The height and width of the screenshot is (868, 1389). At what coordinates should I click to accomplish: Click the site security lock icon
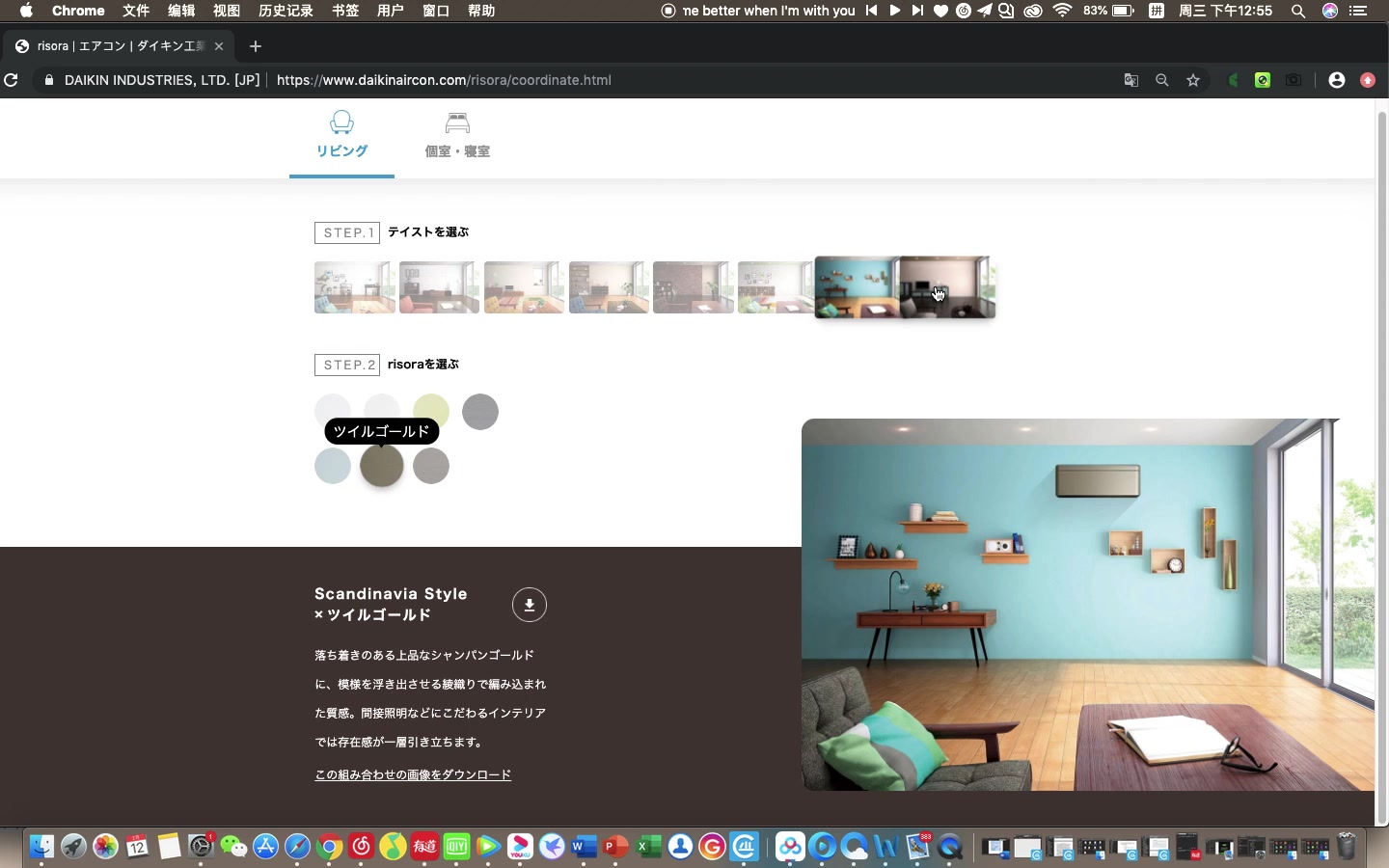click(49, 80)
